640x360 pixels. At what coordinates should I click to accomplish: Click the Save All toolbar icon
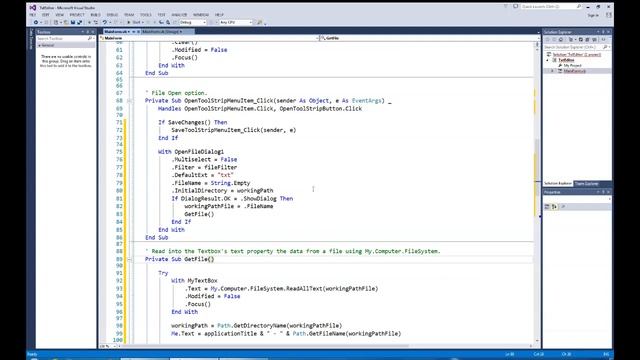(x=79, y=22)
